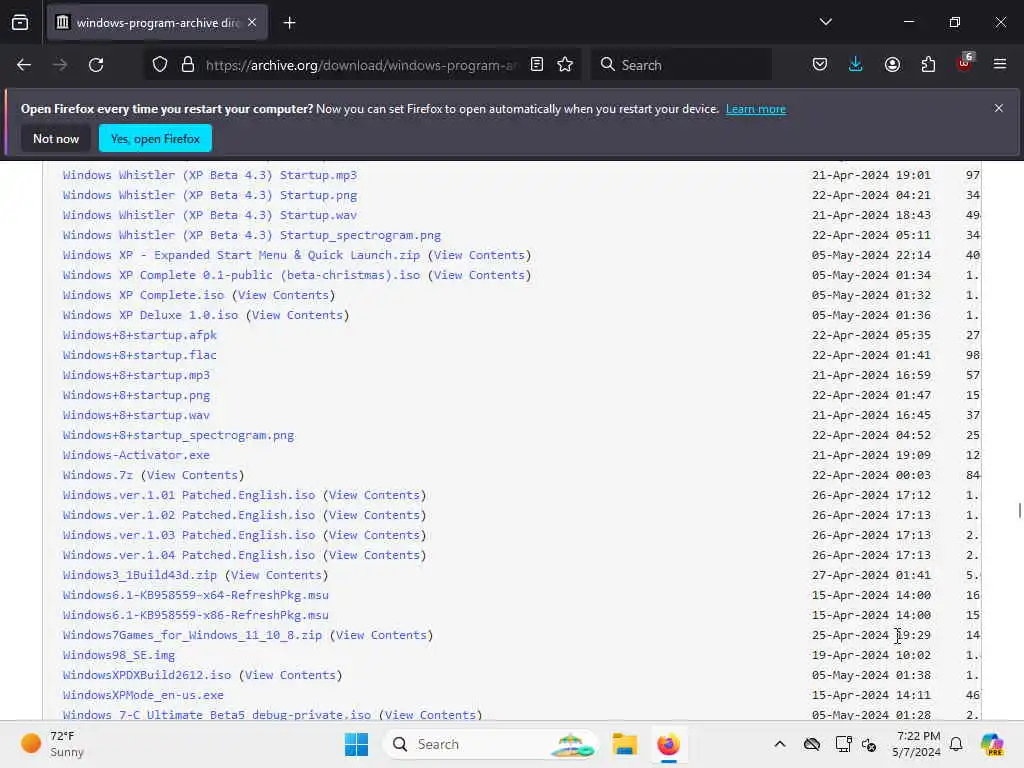Open Windows+8+startup.afpk link
1024x768 pixels.
click(140, 335)
